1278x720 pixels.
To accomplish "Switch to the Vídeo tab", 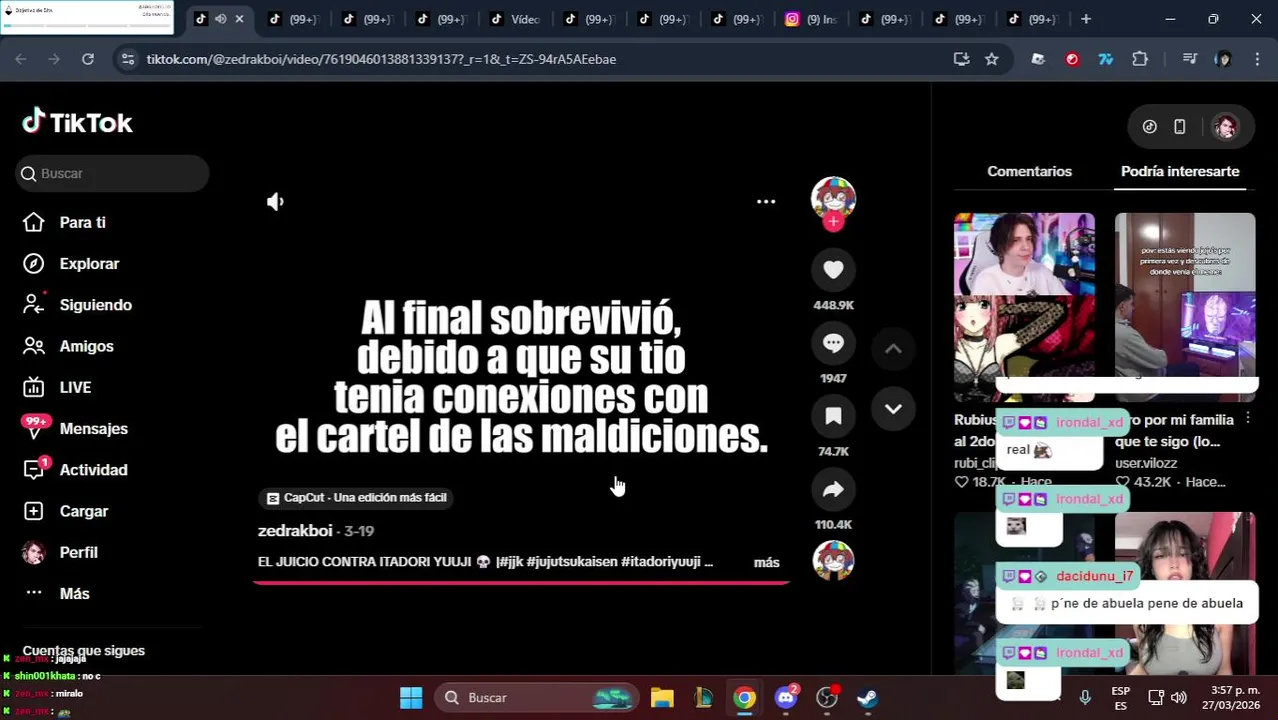I will click(x=516, y=19).
